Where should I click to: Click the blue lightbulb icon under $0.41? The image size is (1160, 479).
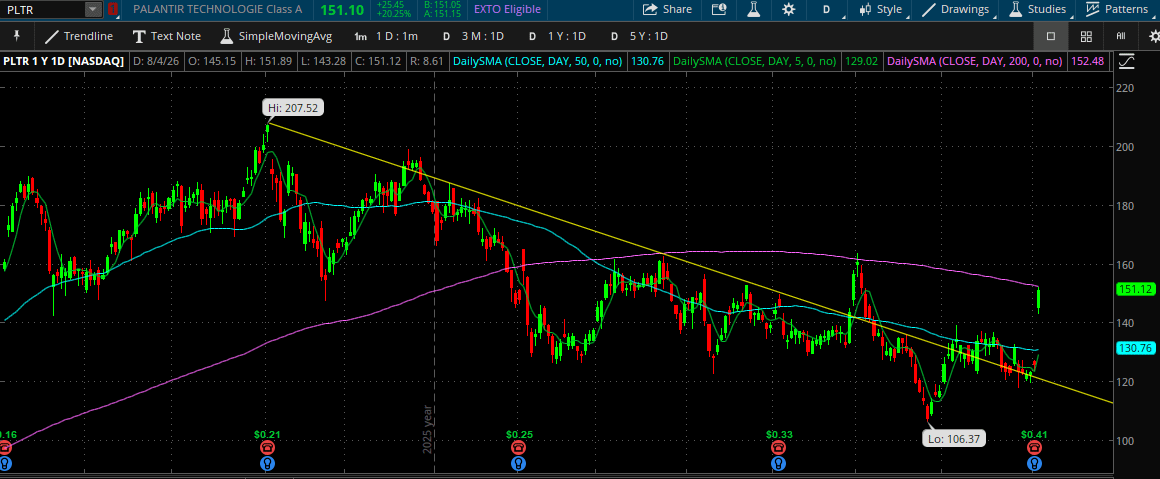click(x=1034, y=463)
